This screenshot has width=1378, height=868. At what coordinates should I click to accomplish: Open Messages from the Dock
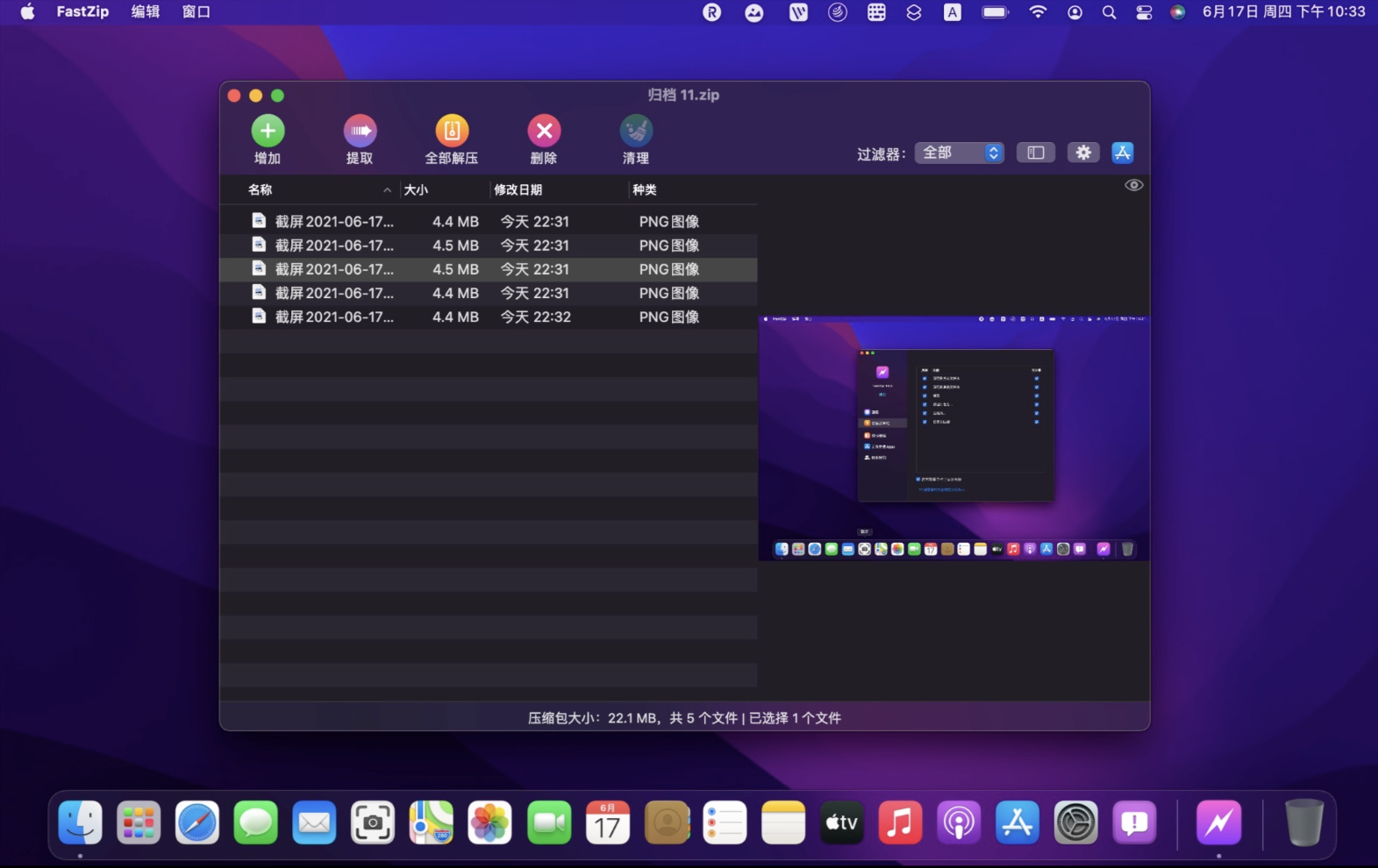coord(256,822)
